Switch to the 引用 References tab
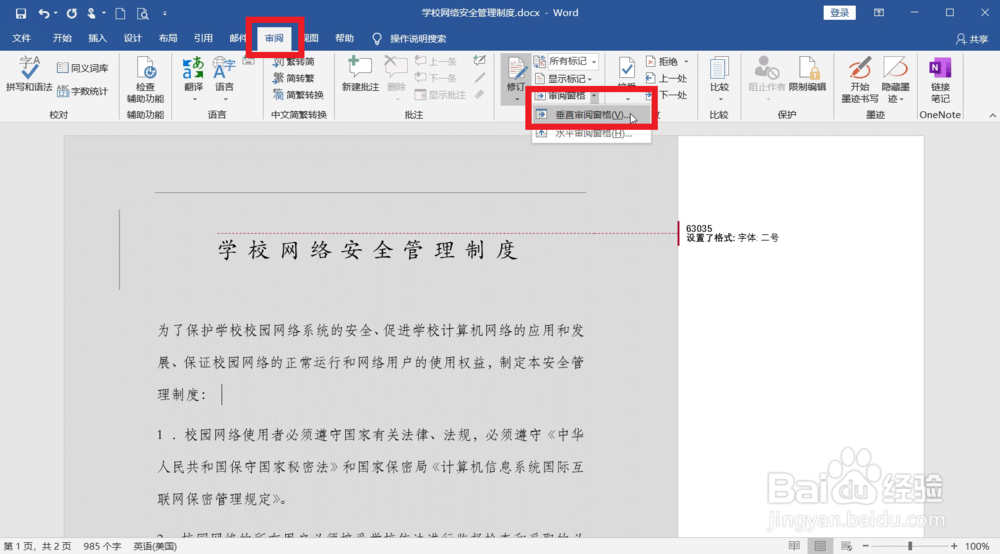This screenshot has width=1000, height=554. click(203, 39)
